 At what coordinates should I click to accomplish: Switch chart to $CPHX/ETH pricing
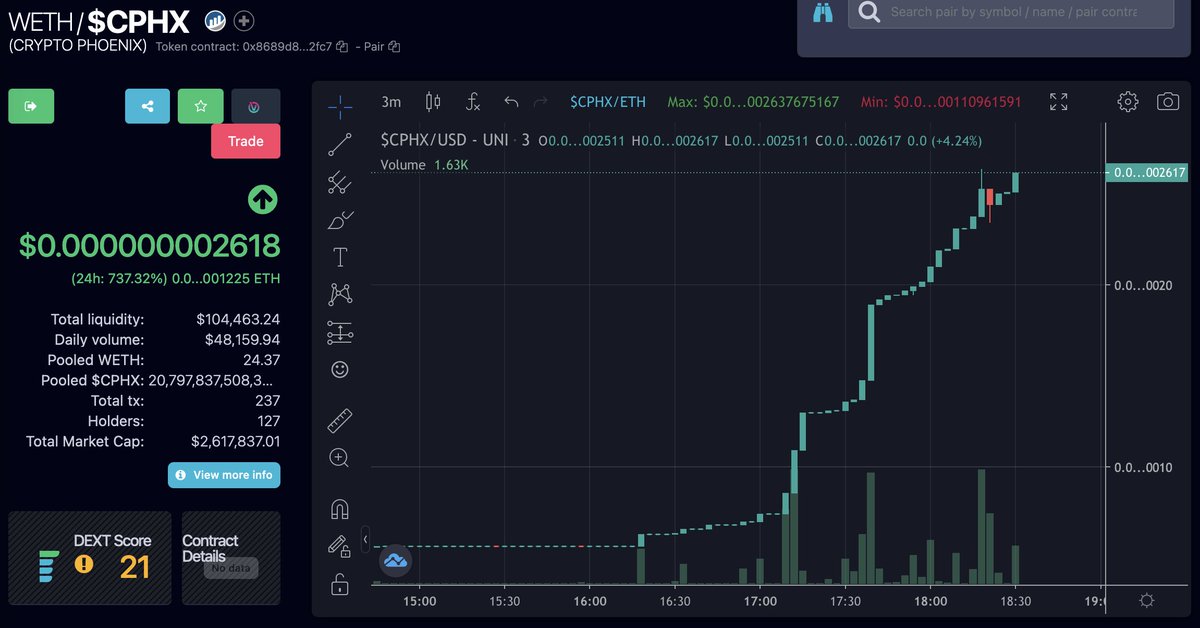608,102
